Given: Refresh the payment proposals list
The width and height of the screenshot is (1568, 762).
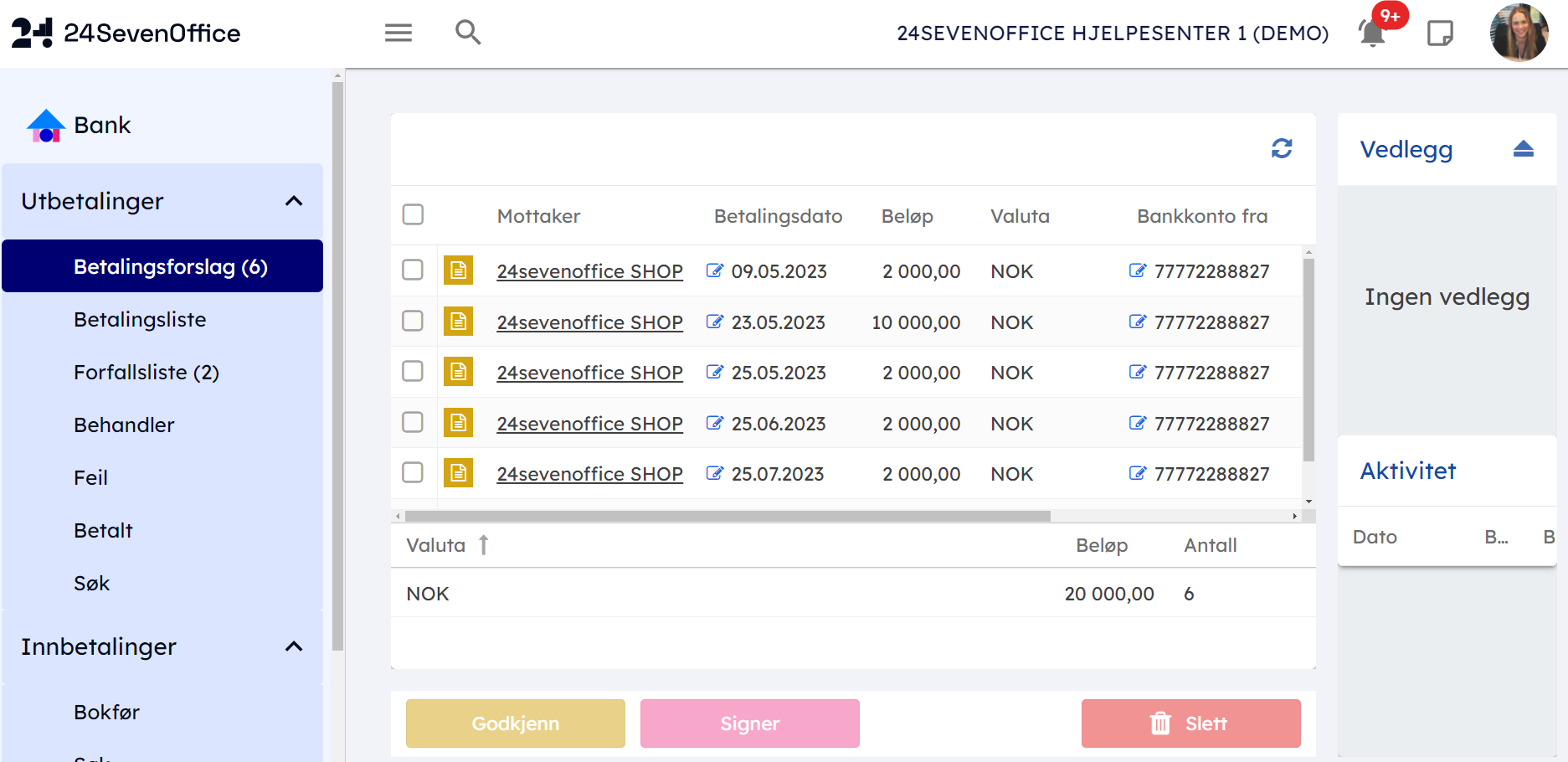Looking at the screenshot, I should tap(1281, 148).
